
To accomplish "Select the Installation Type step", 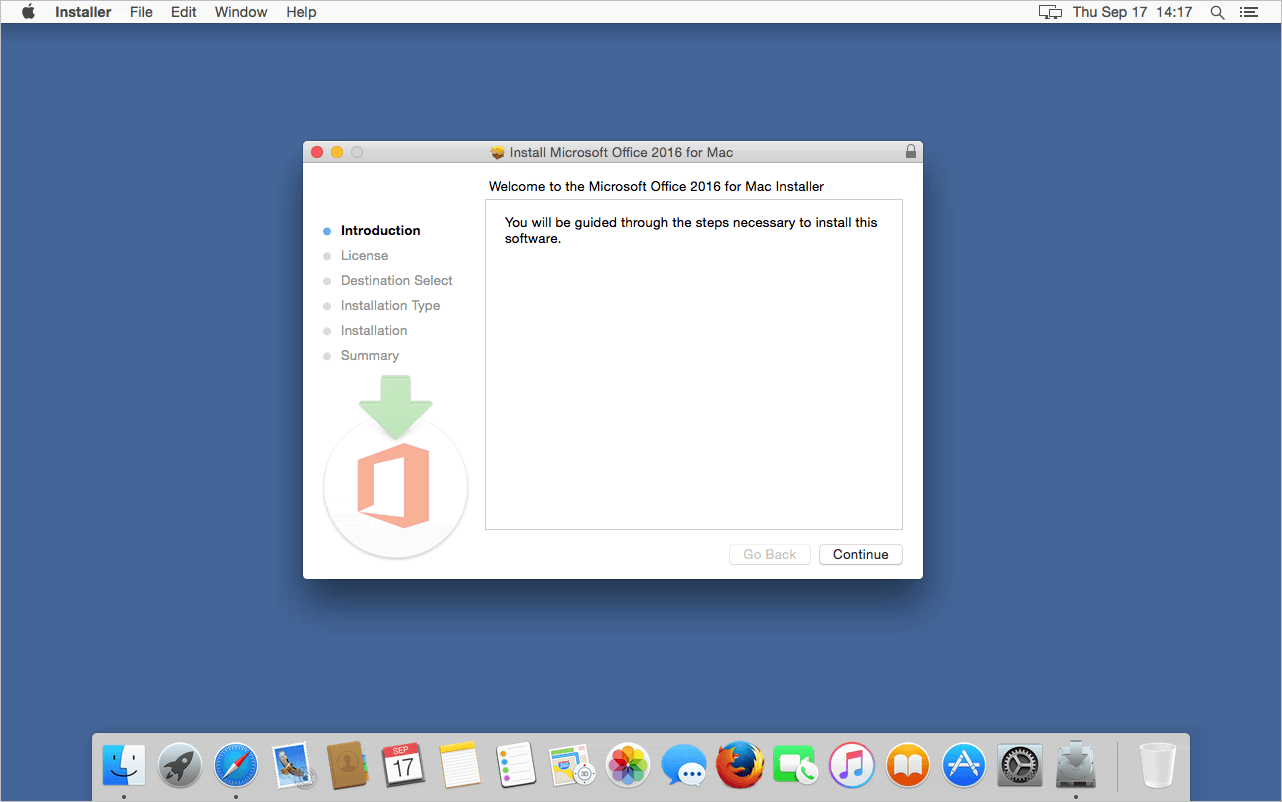I will tap(390, 305).
